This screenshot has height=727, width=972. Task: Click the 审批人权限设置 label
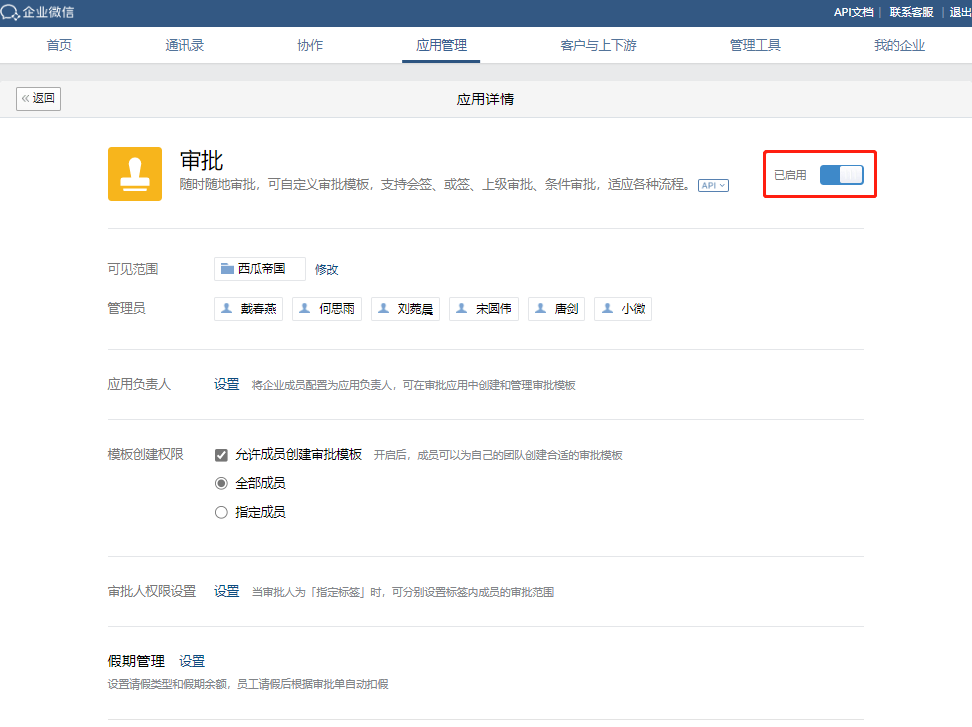click(x=152, y=591)
